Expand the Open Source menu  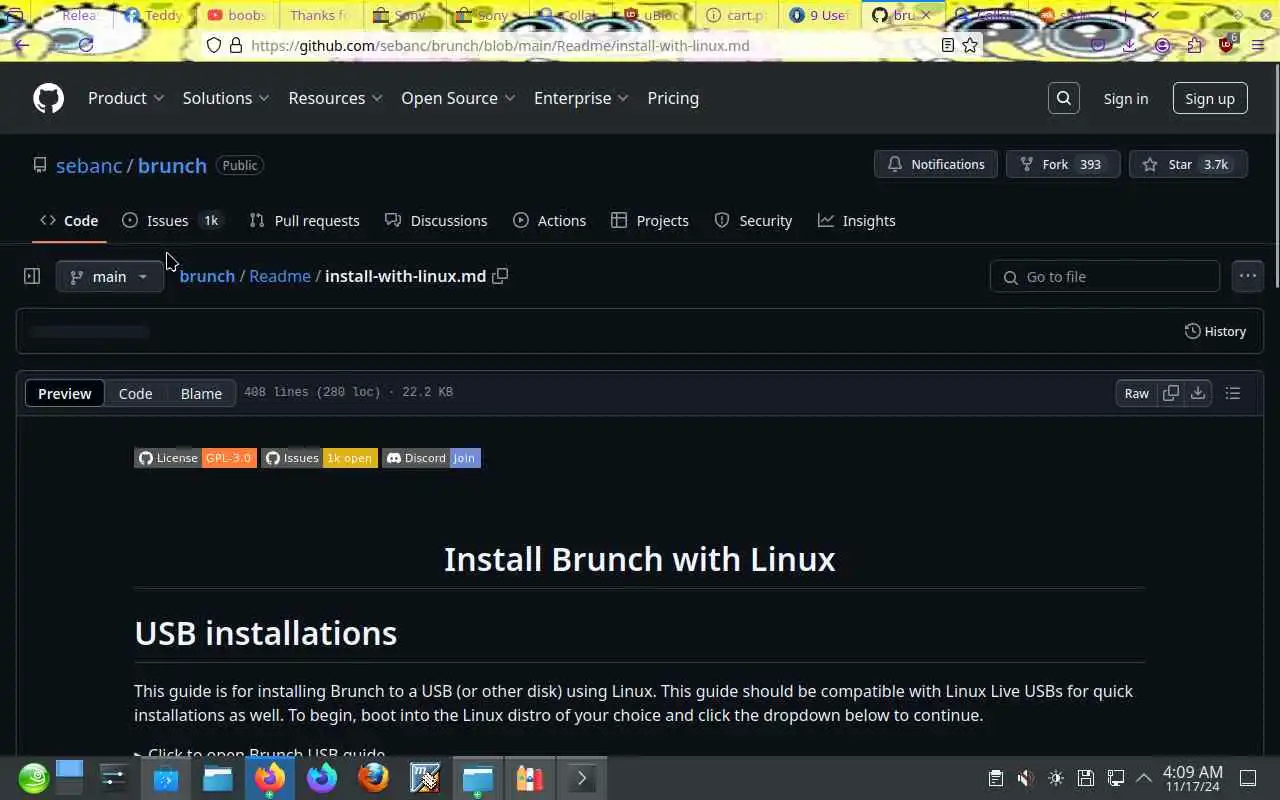click(458, 98)
